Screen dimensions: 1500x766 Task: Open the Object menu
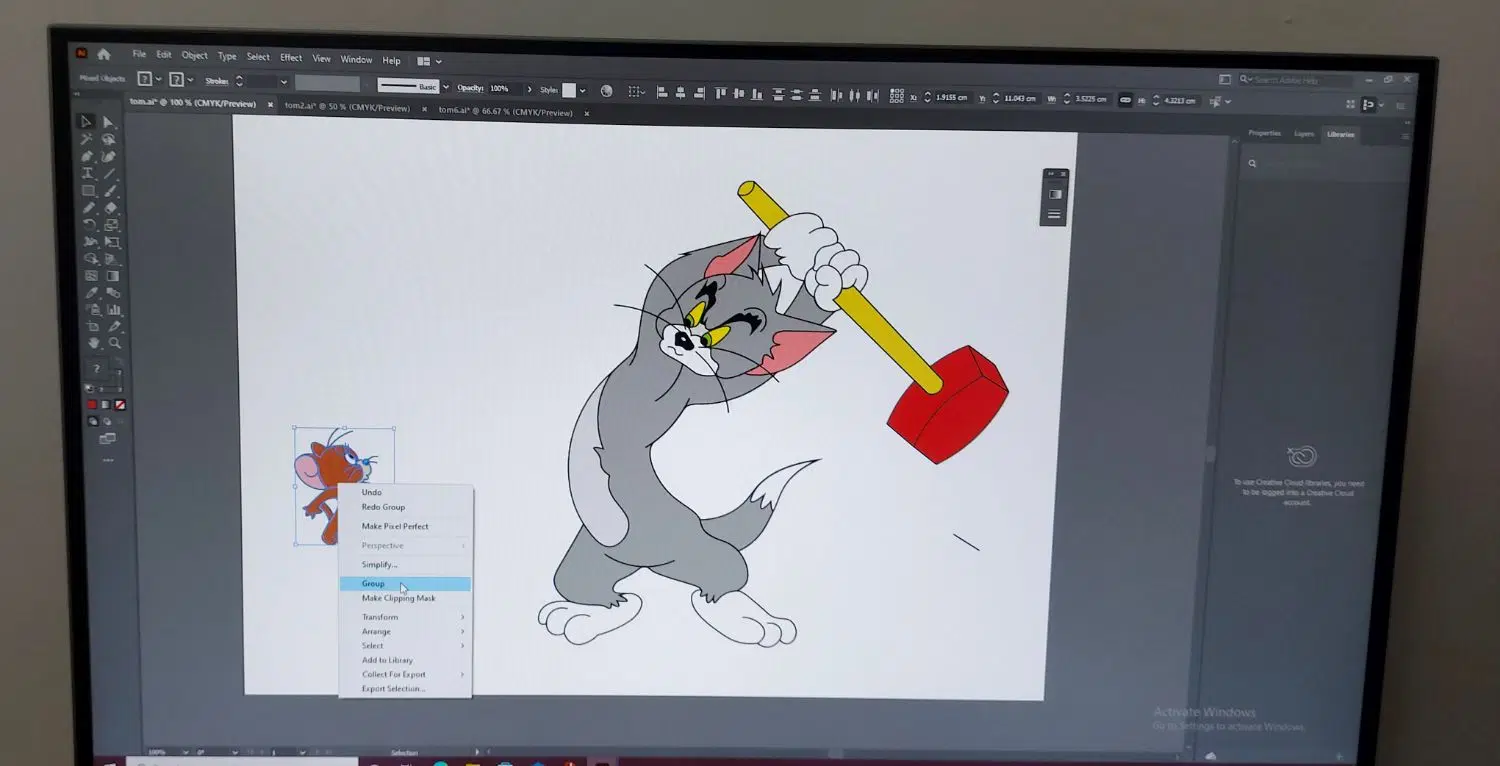pyautogui.click(x=194, y=55)
